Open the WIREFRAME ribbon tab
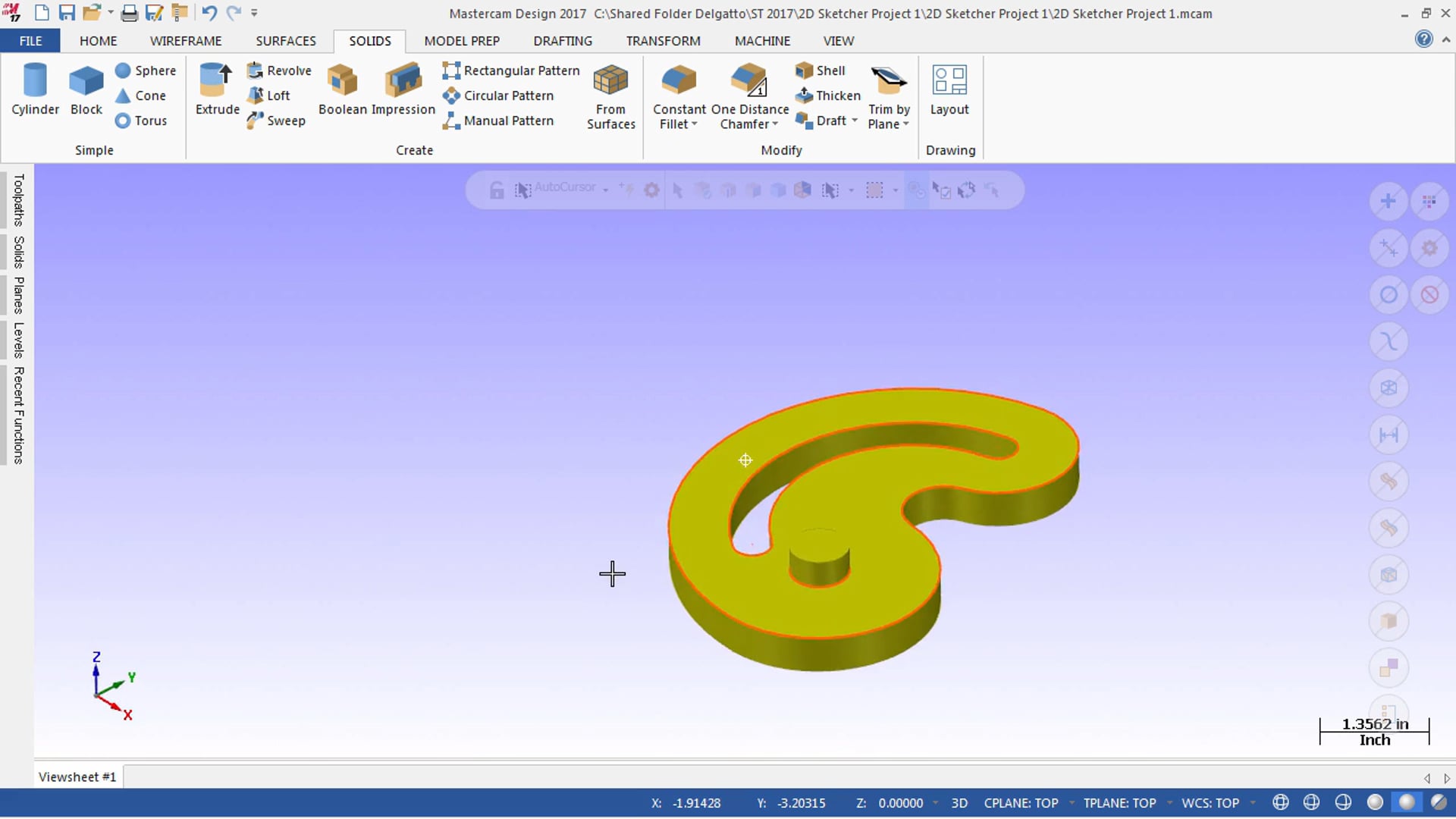The width and height of the screenshot is (1456, 819). 186,41
